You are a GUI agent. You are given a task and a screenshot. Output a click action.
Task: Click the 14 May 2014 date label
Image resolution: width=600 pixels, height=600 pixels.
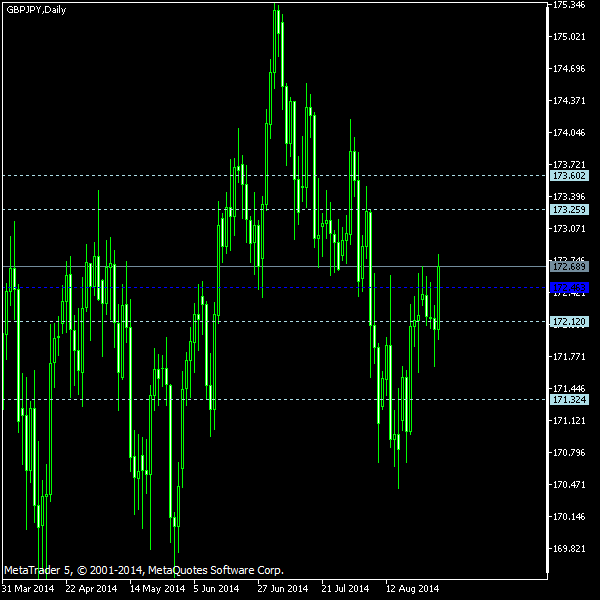158,589
